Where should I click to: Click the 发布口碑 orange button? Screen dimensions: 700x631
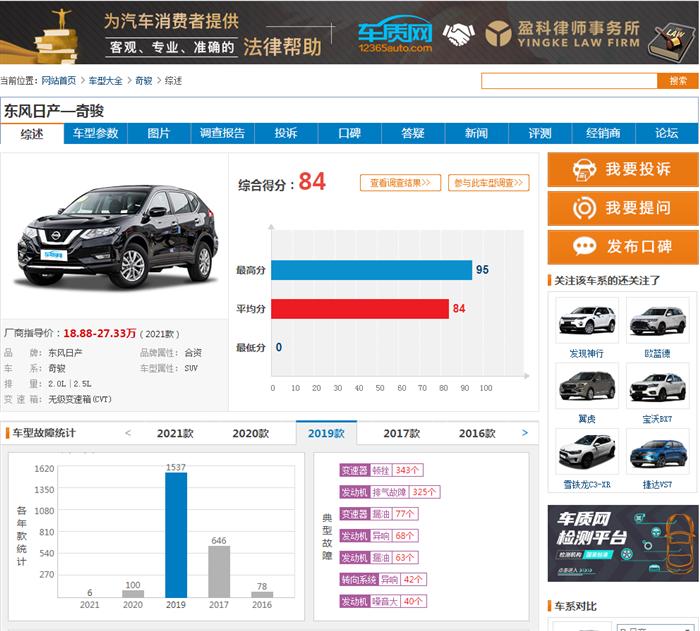(623, 247)
